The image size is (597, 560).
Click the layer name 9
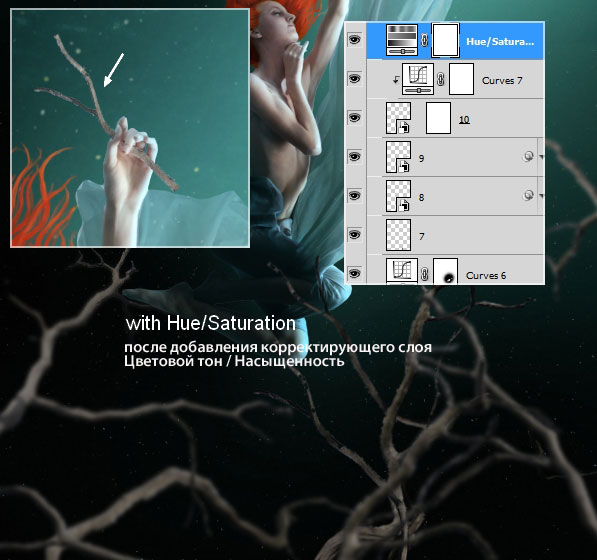coord(421,159)
